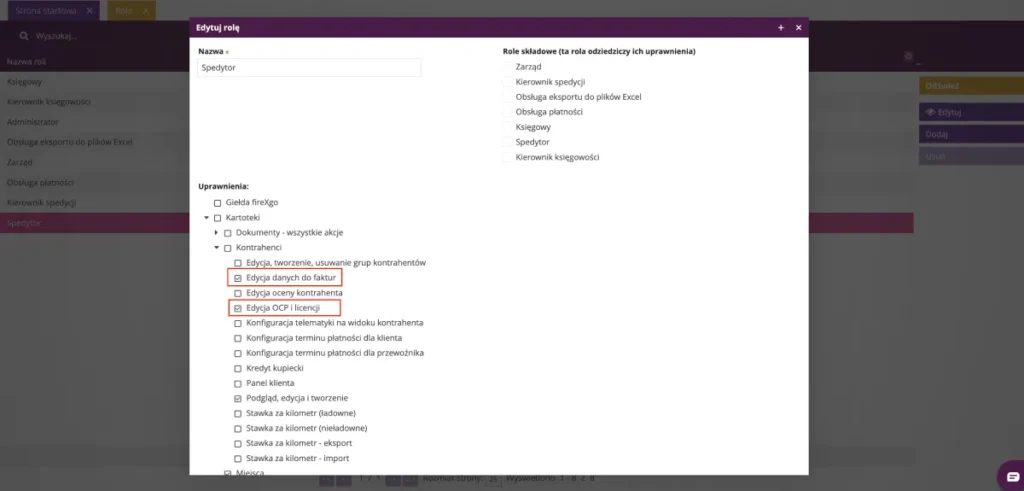Image resolution: width=1024 pixels, height=491 pixels.
Task: Enable the Giełda fireXgo permission
Action: [x=217, y=203]
